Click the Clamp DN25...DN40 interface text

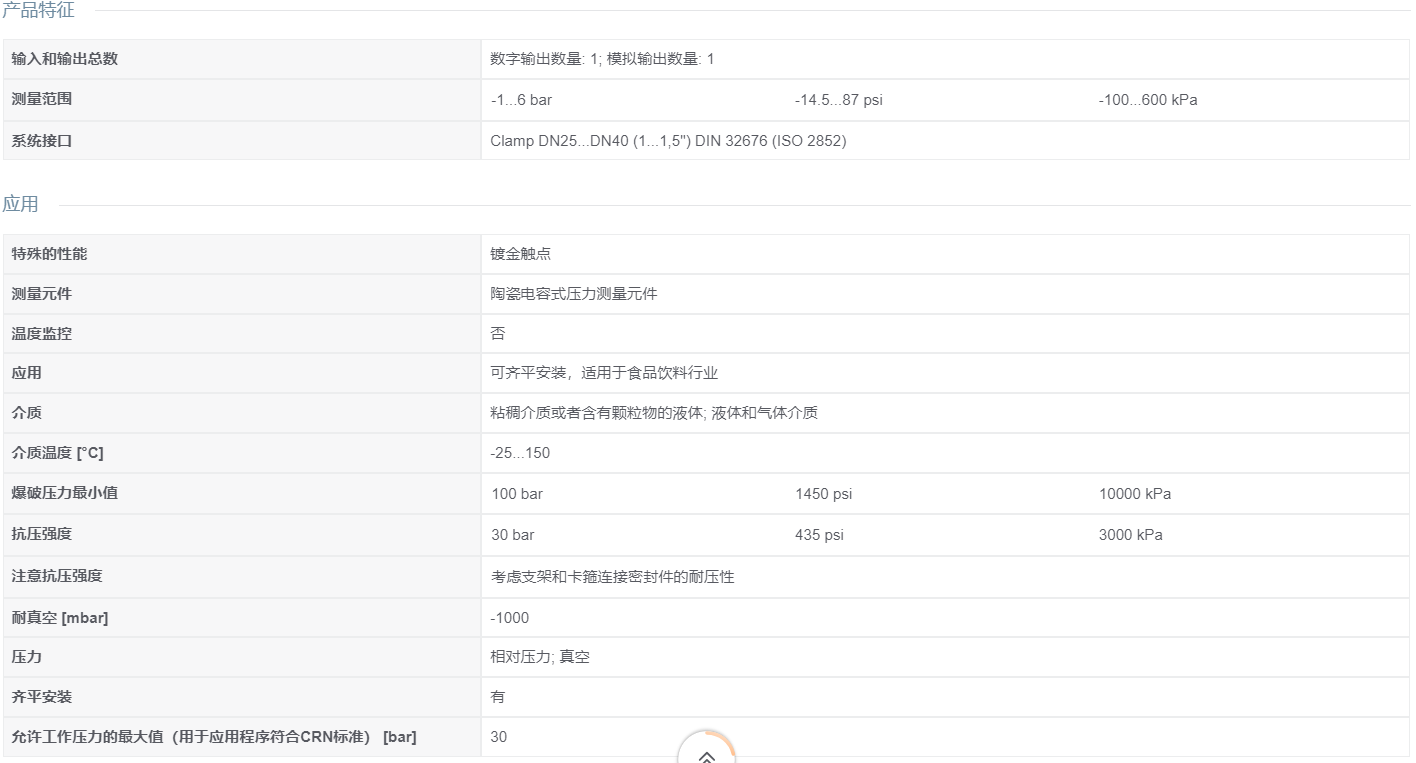tap(668, 141)
